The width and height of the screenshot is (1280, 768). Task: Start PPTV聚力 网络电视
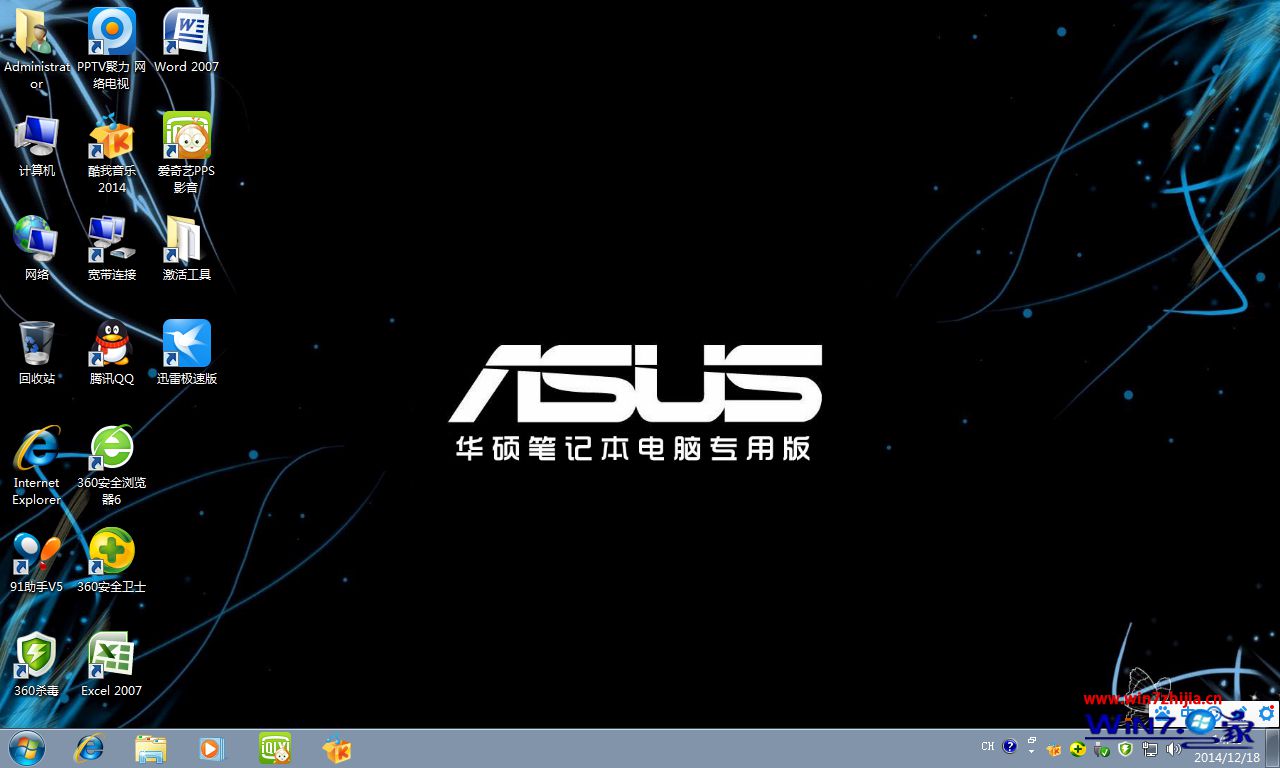tap(111, 30)
